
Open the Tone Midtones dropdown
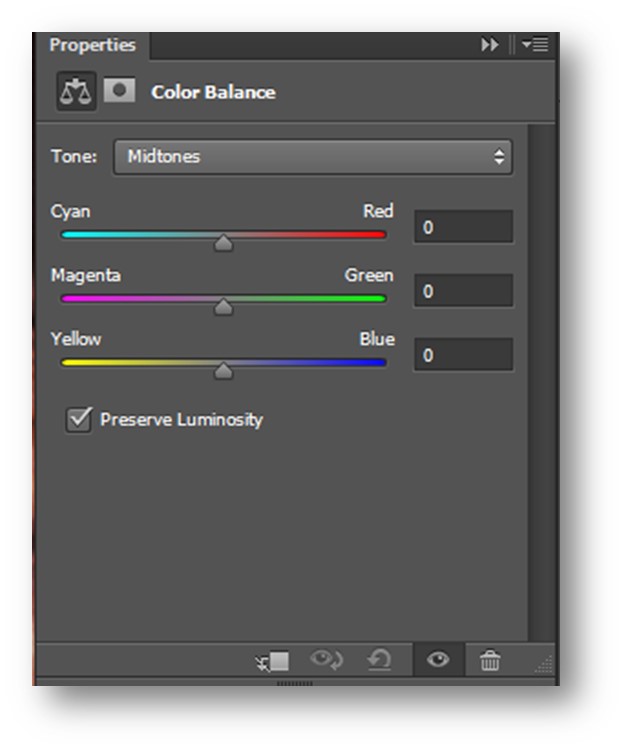coord(312,157)
